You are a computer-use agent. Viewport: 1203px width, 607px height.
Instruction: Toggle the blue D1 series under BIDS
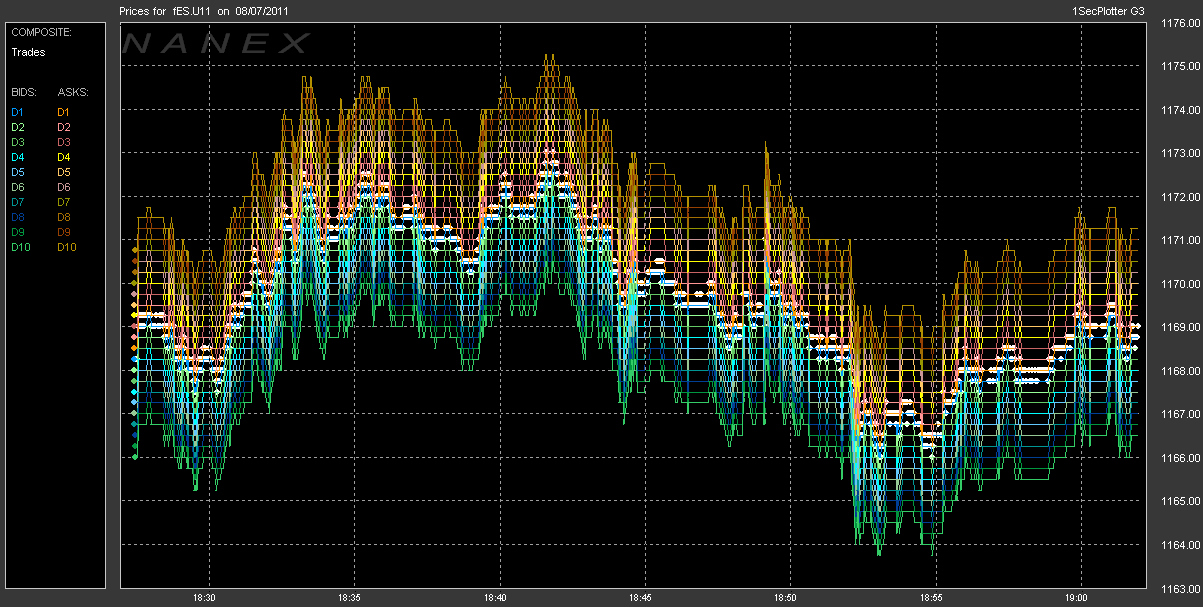tap(17, 112)
